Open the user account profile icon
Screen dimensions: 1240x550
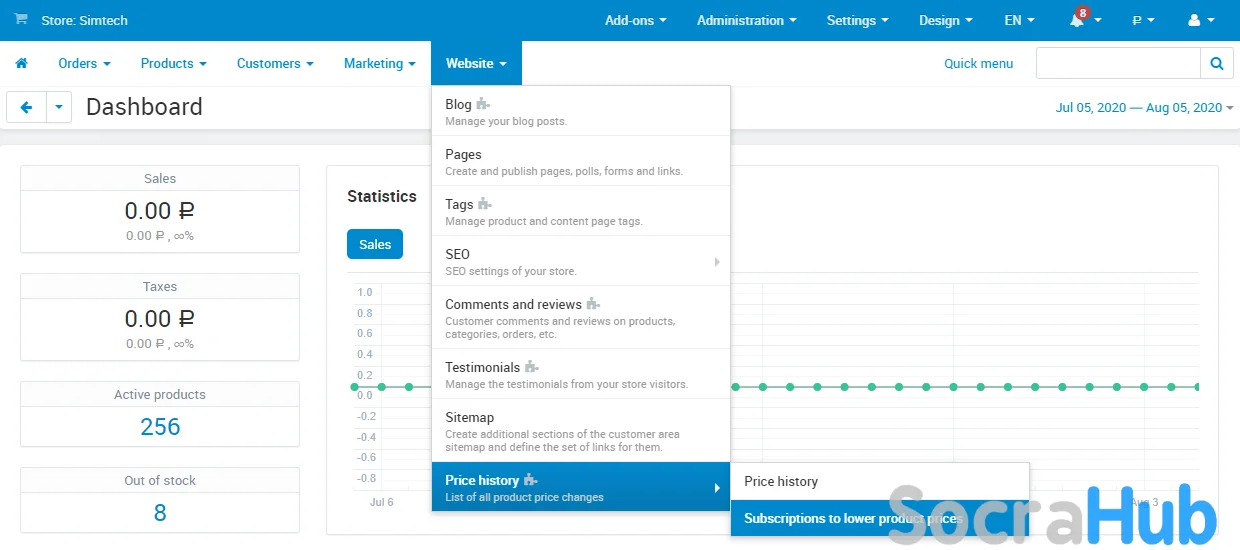tap(1194, 20)
